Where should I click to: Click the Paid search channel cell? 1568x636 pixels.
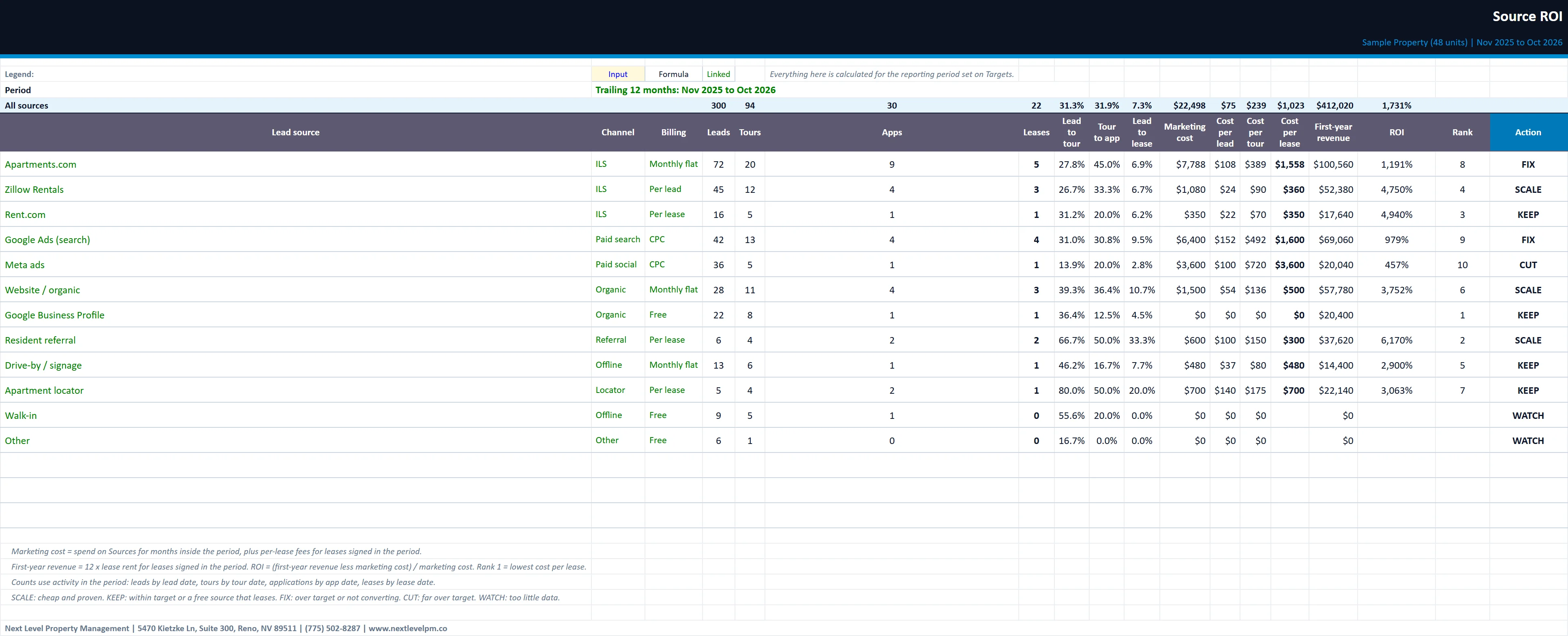618,239
